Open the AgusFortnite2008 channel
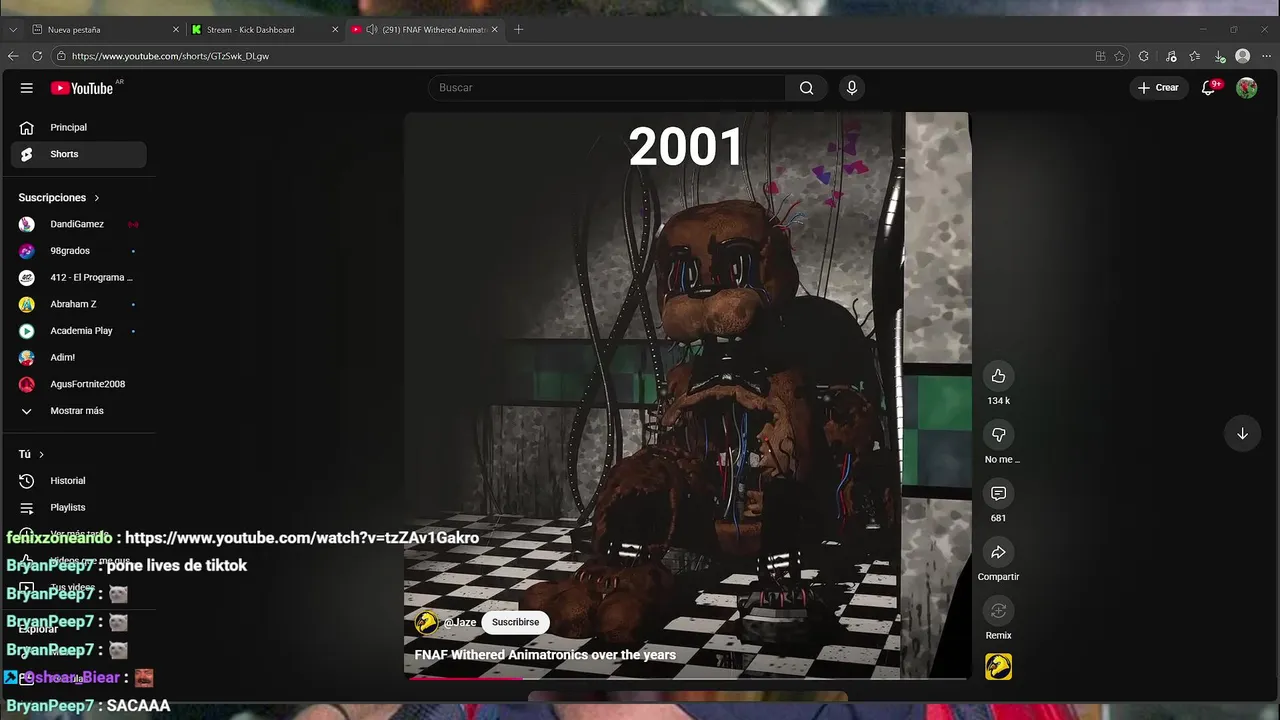 click(78, 384)
